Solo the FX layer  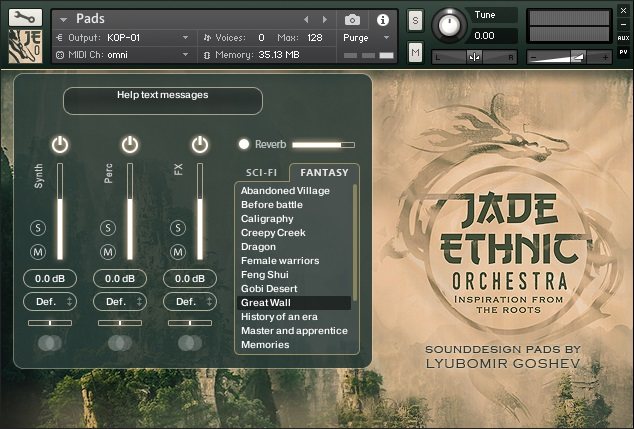tap(178, 228)
